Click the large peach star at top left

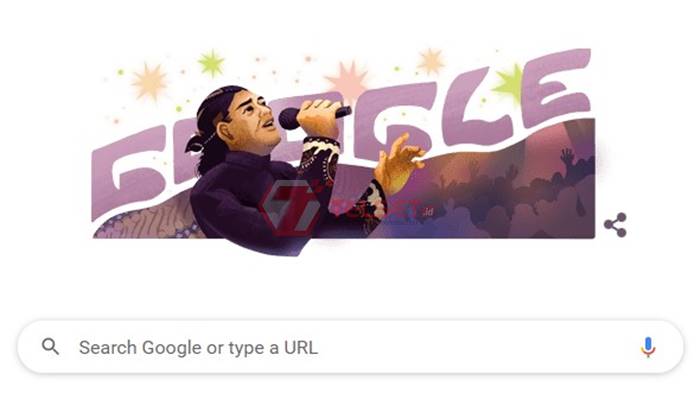[150, 81]
